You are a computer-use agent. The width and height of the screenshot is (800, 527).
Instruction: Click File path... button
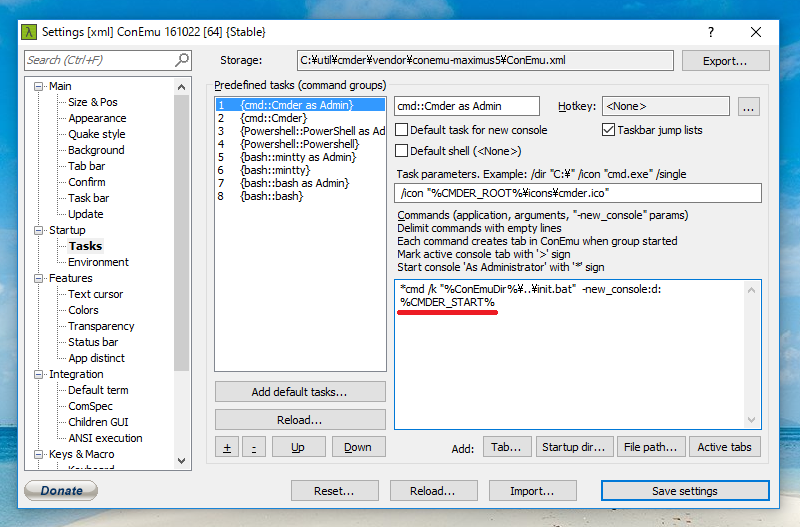(651, 447)
